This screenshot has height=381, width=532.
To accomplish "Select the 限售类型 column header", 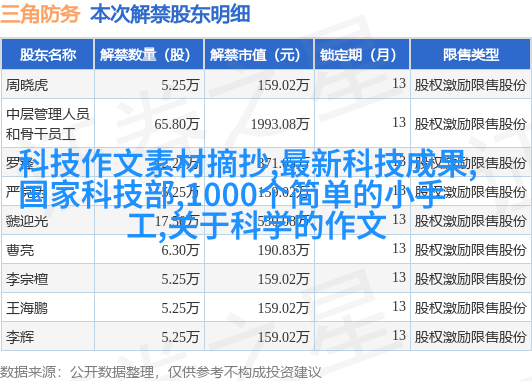I will (x=471, y=55).
